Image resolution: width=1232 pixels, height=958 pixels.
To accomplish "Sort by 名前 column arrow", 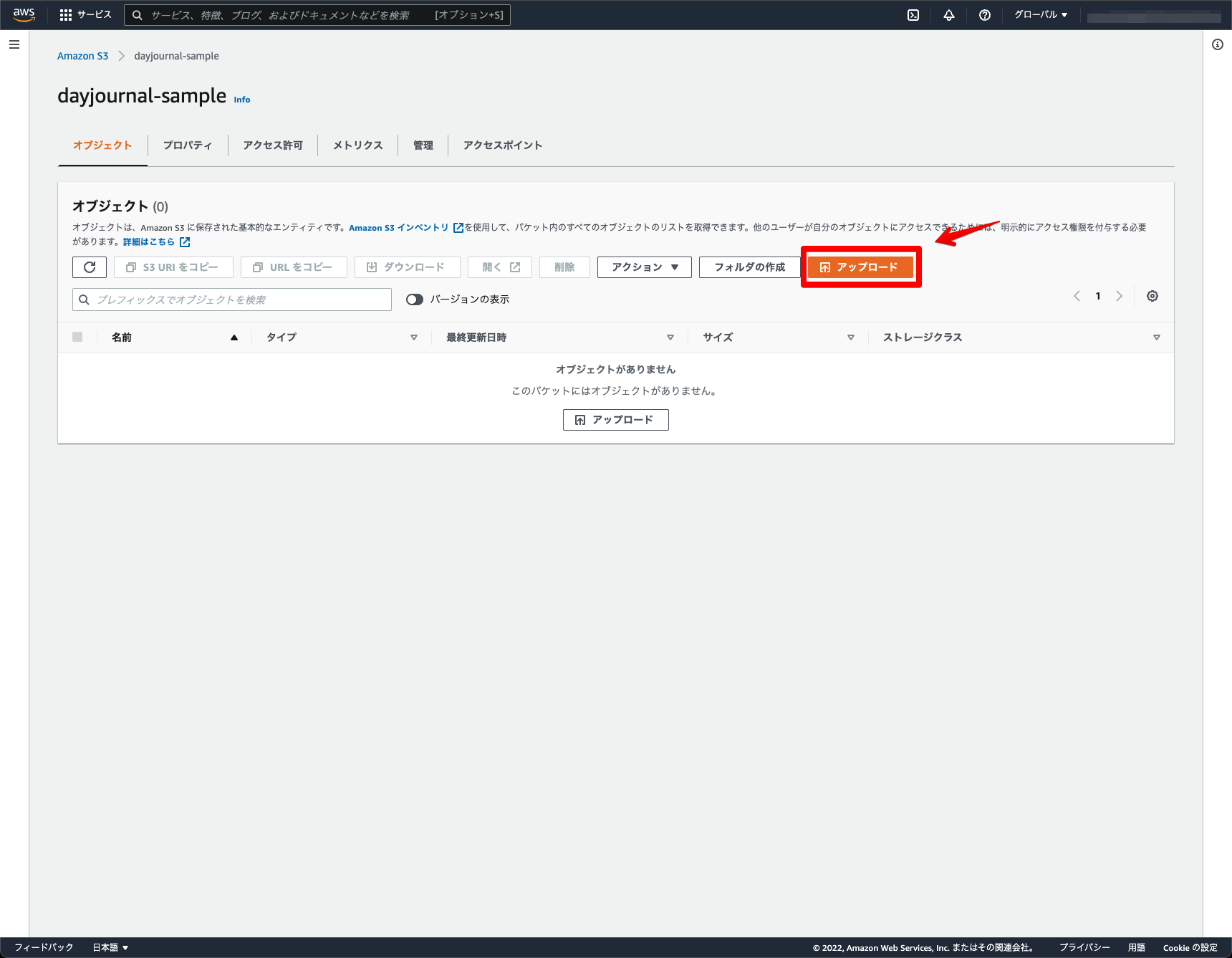I will click(x=234, y=337).
